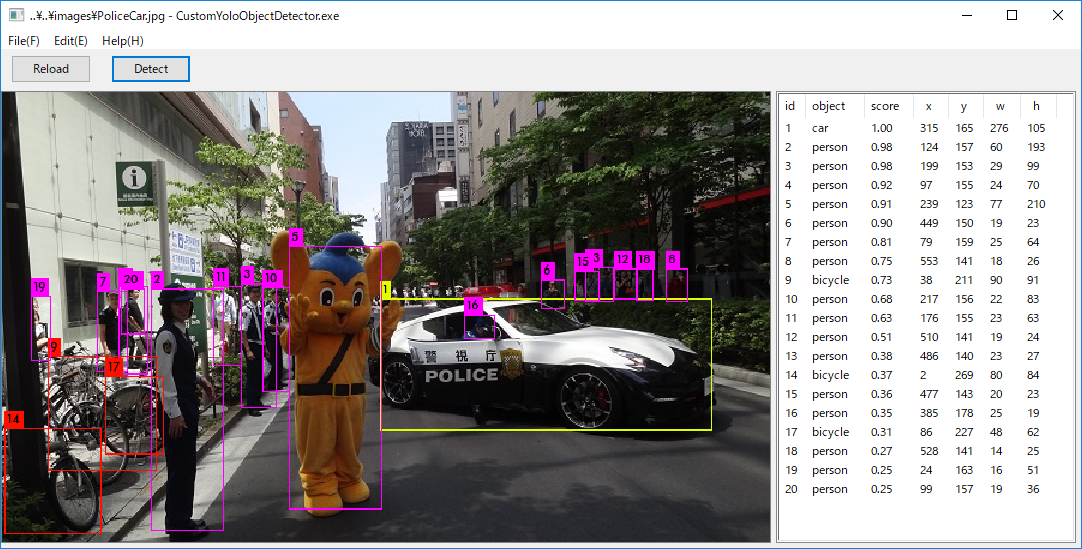This screenshot has width=1082, height=549.
Task: Click score value 0.73 in table
Action: point(881,280)
